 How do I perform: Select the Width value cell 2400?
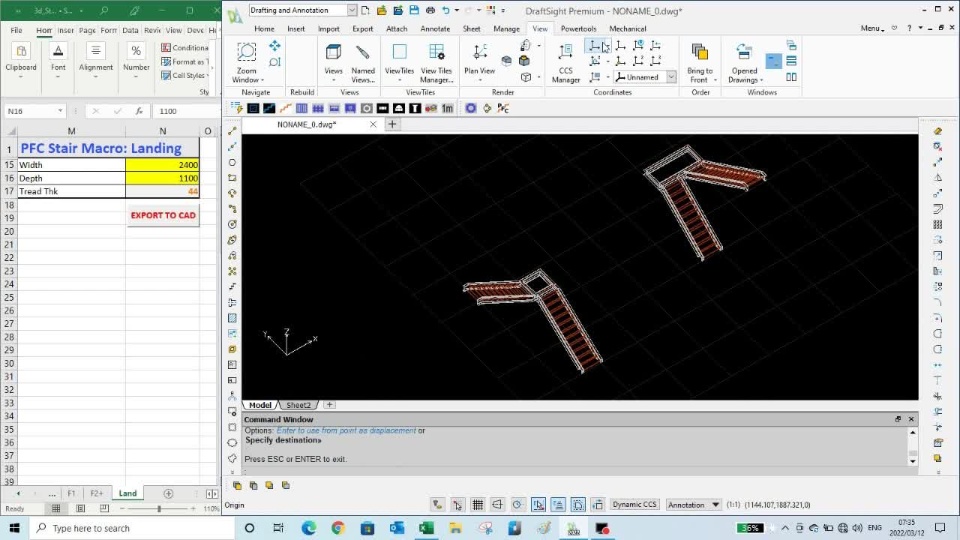pyautogui.click(x=162, y=165)
